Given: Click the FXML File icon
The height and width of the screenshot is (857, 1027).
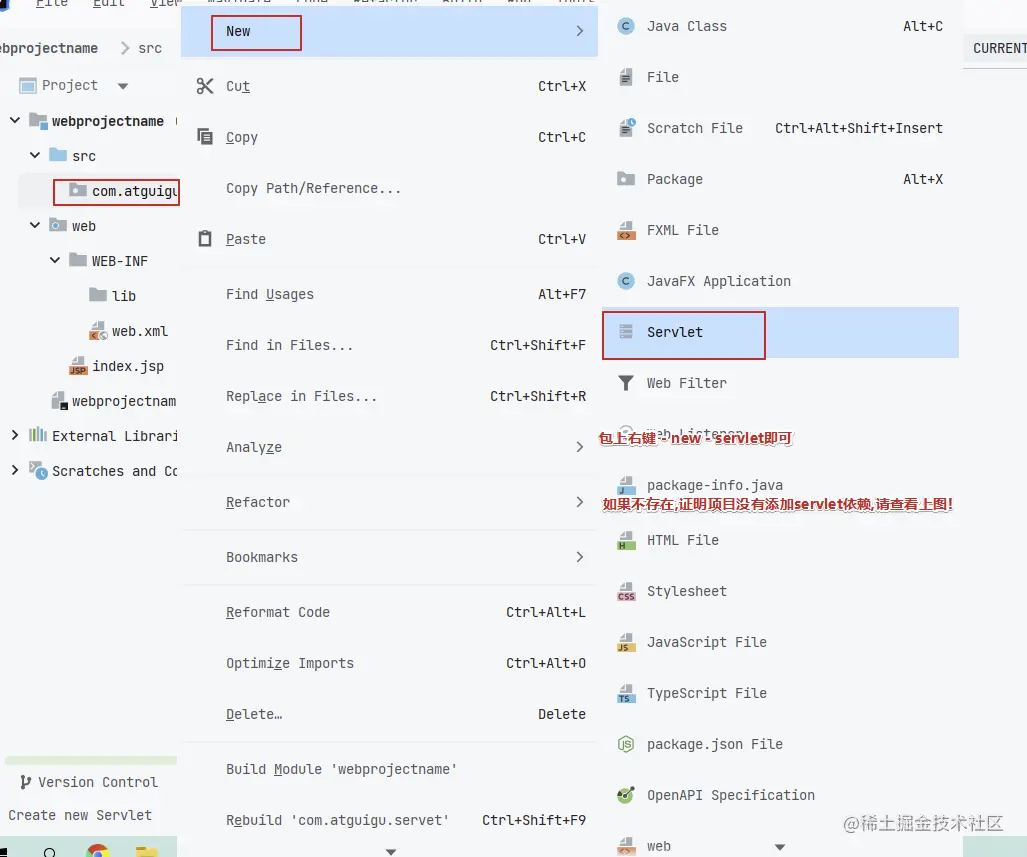Looking at the screenshot, I should 626,230.
